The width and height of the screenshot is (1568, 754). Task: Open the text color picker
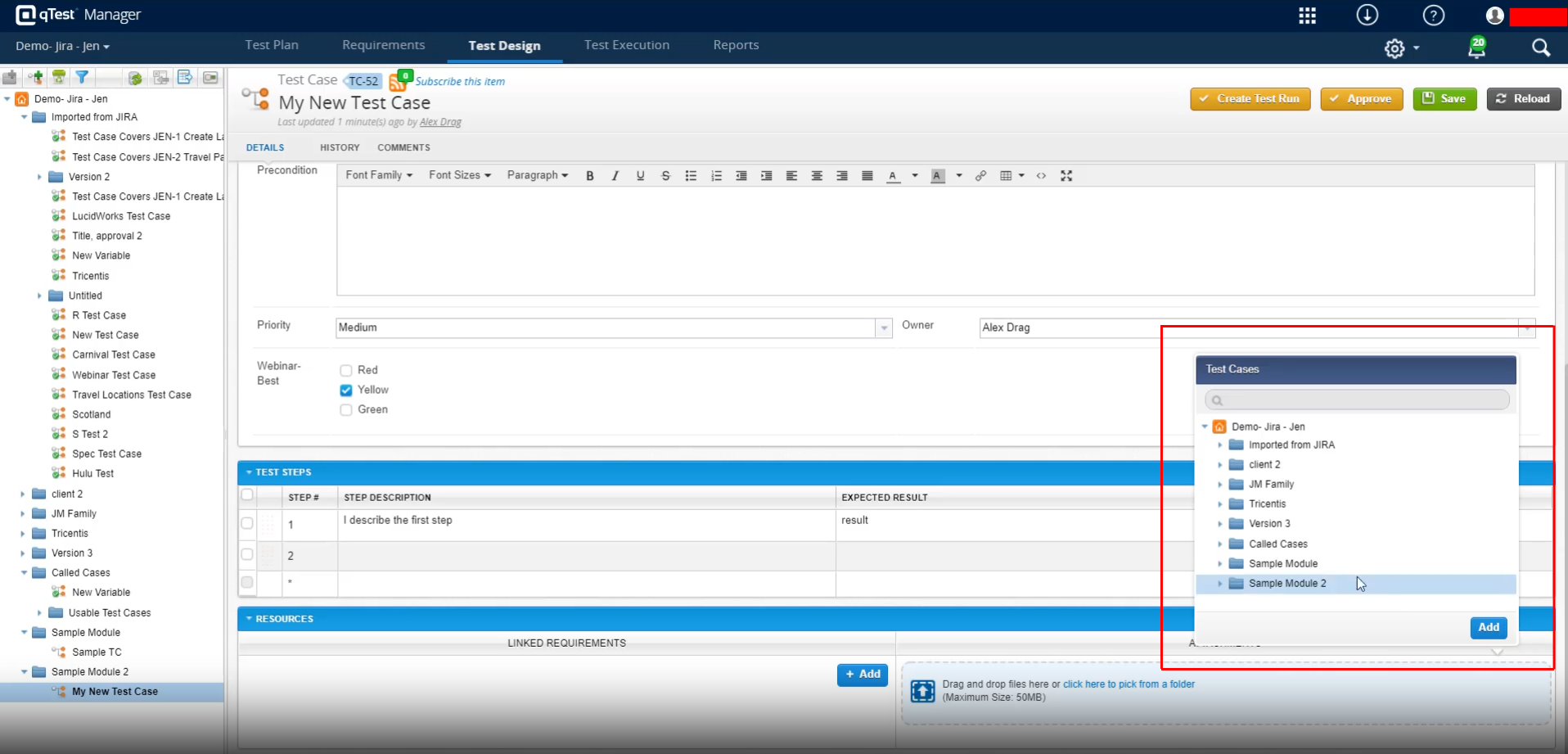(x=893, y=176)
